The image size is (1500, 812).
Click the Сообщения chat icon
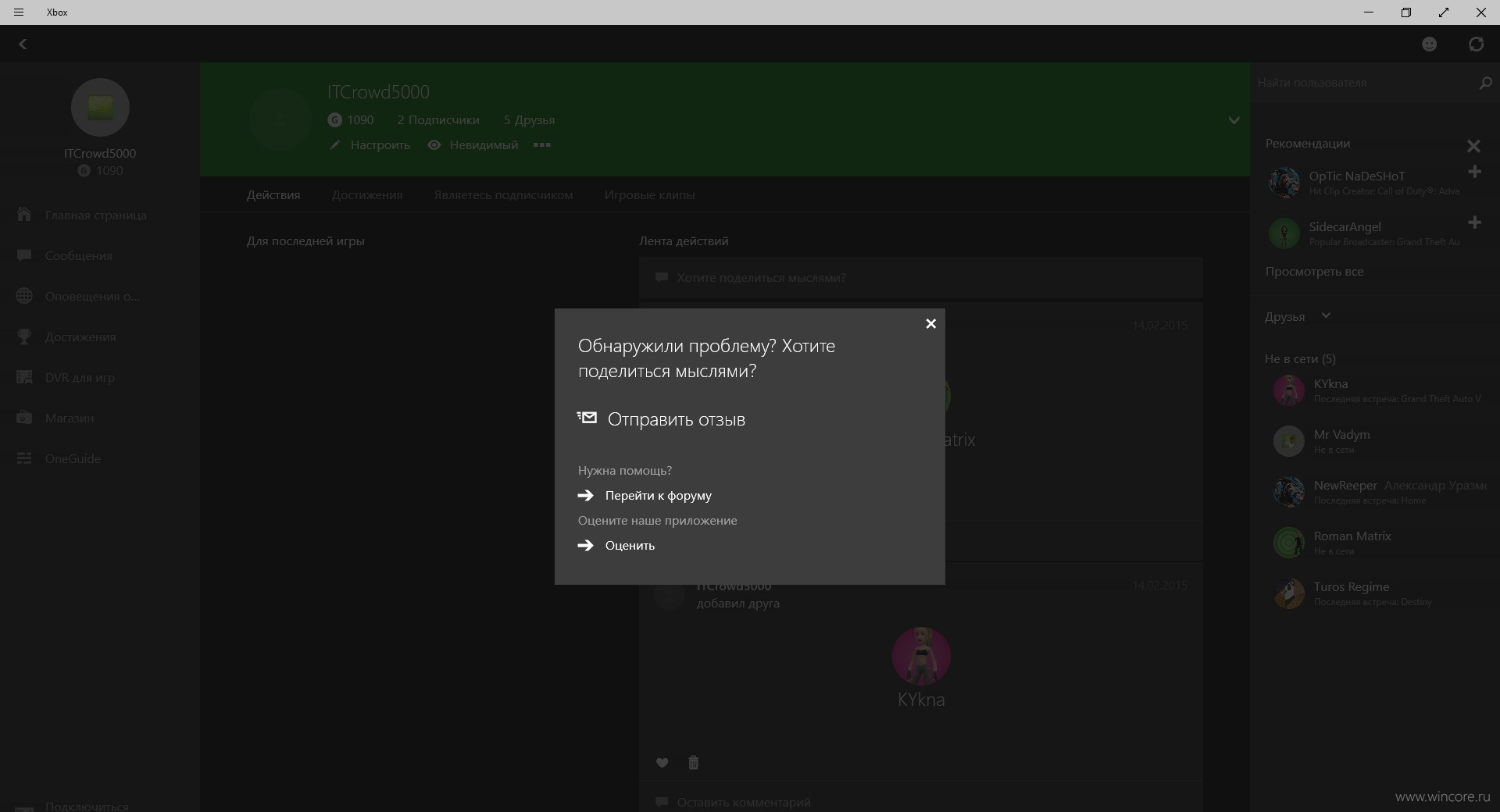pyautogui.click(x=24, y=255)
